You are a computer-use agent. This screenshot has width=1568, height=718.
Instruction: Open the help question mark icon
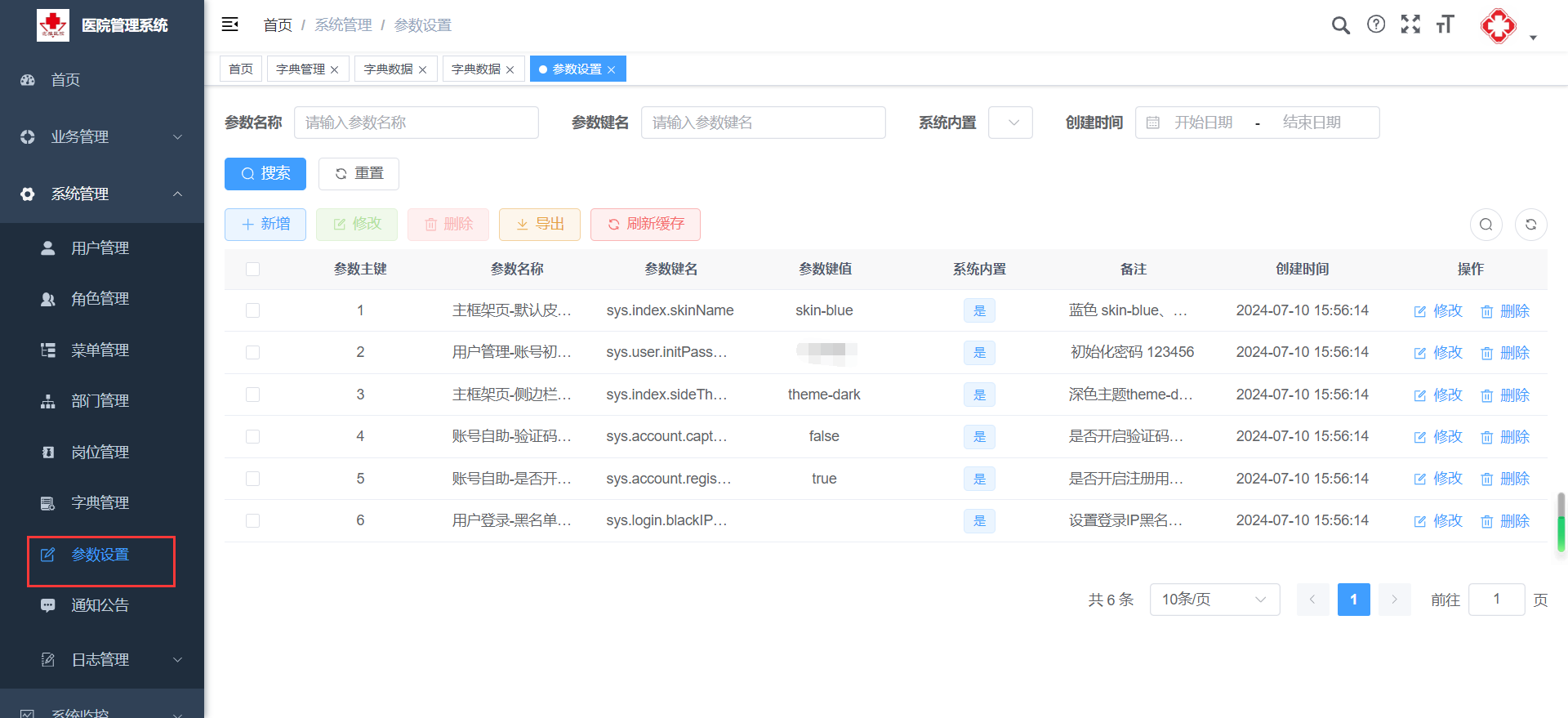click(x=1376, y=25)
